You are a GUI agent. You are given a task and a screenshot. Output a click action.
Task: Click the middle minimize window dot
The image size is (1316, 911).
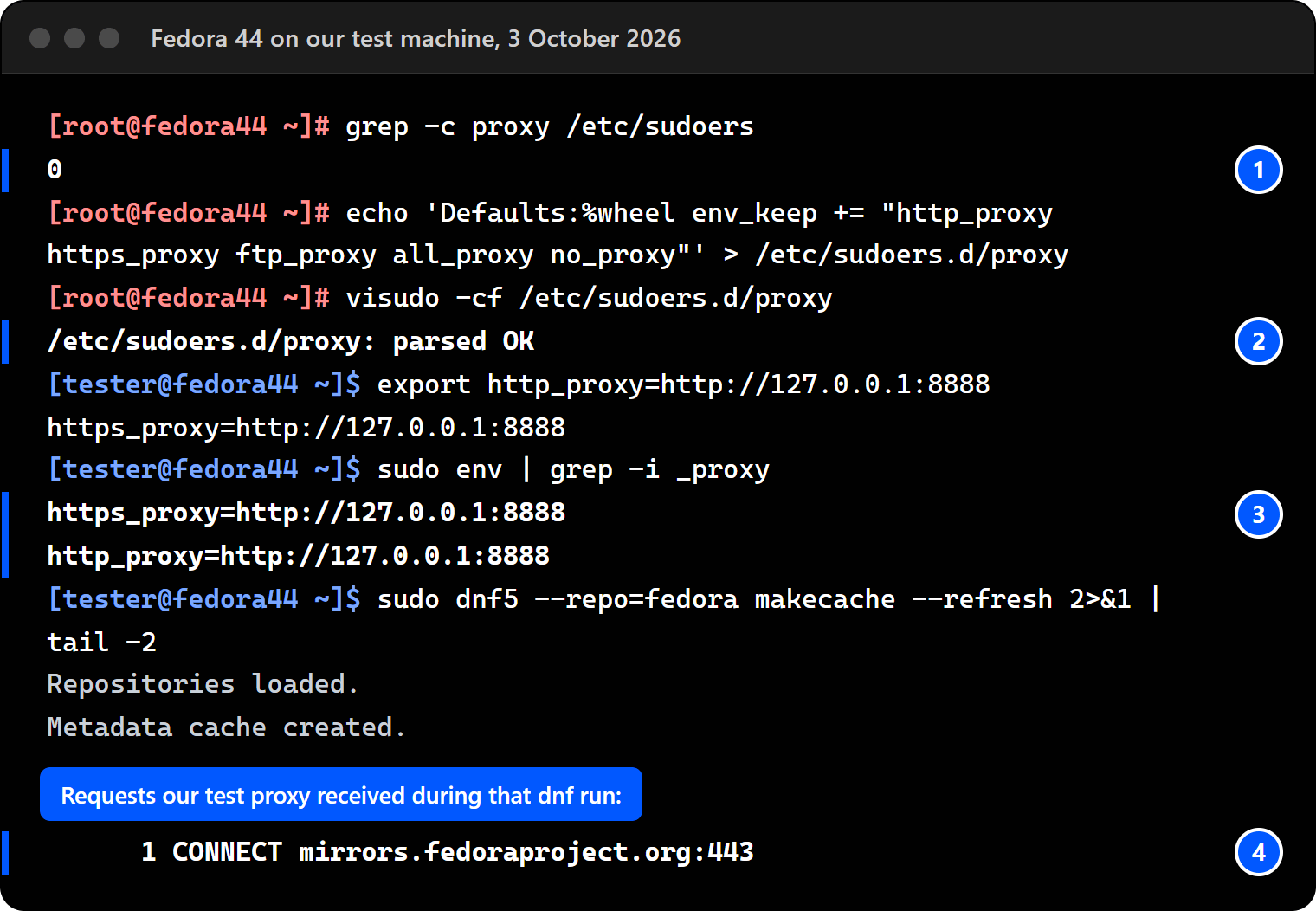tap(74, 38)
